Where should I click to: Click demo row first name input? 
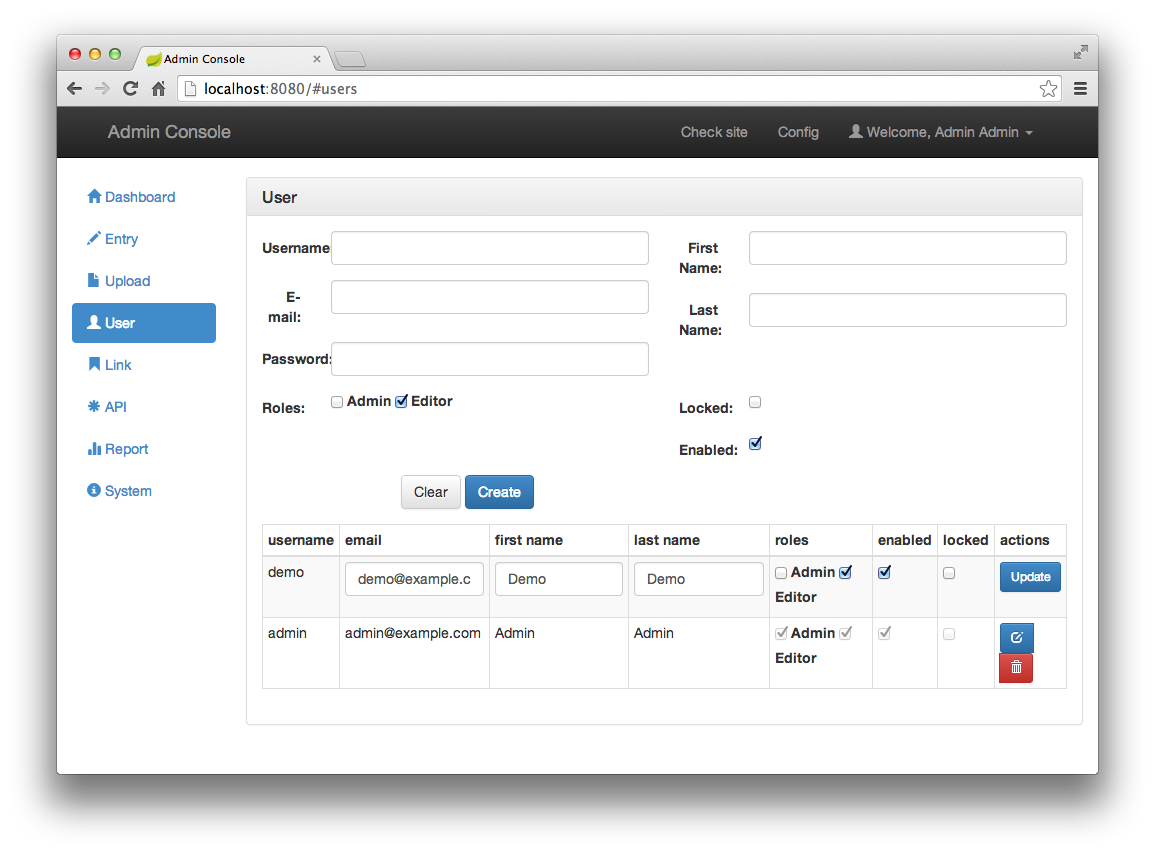click(x=558, y=579)
